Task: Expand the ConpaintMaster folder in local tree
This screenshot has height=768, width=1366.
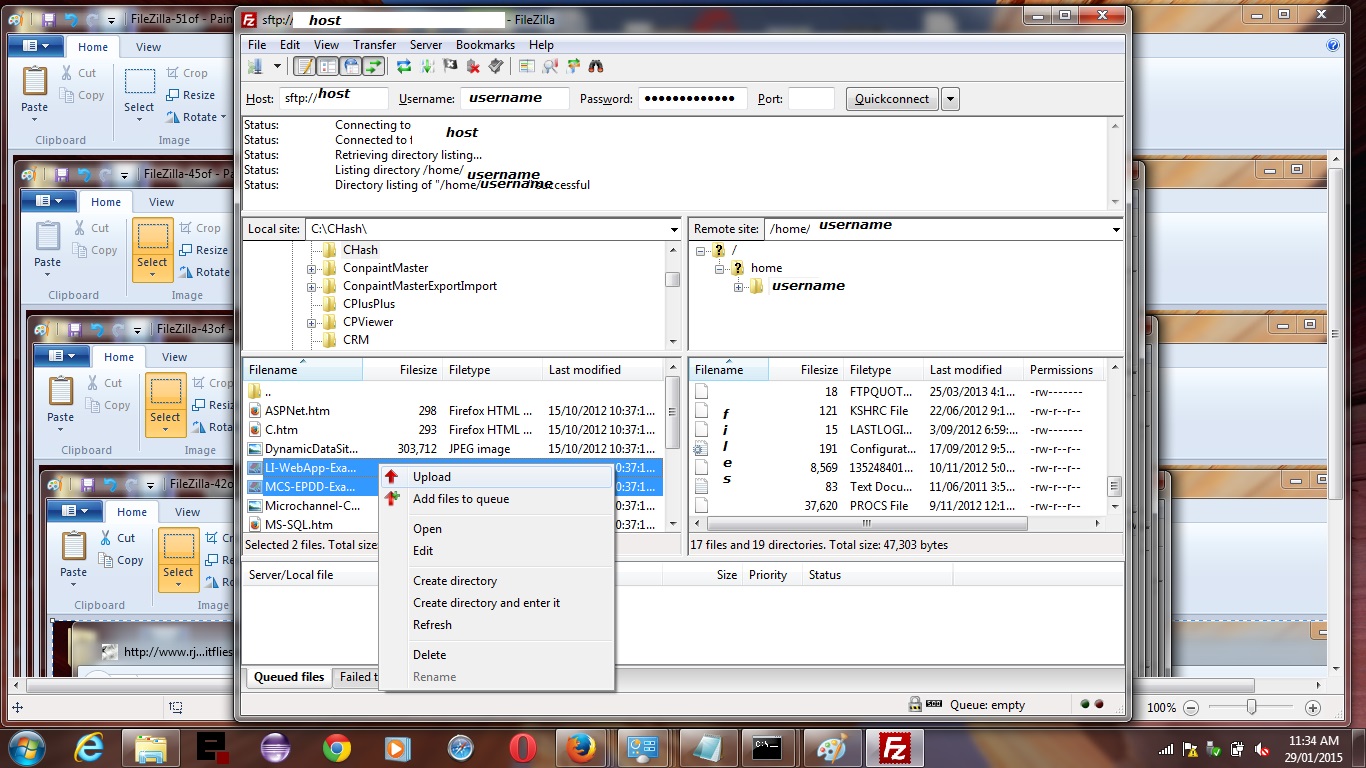Action: pyautogui.click(x=312, y=268)
